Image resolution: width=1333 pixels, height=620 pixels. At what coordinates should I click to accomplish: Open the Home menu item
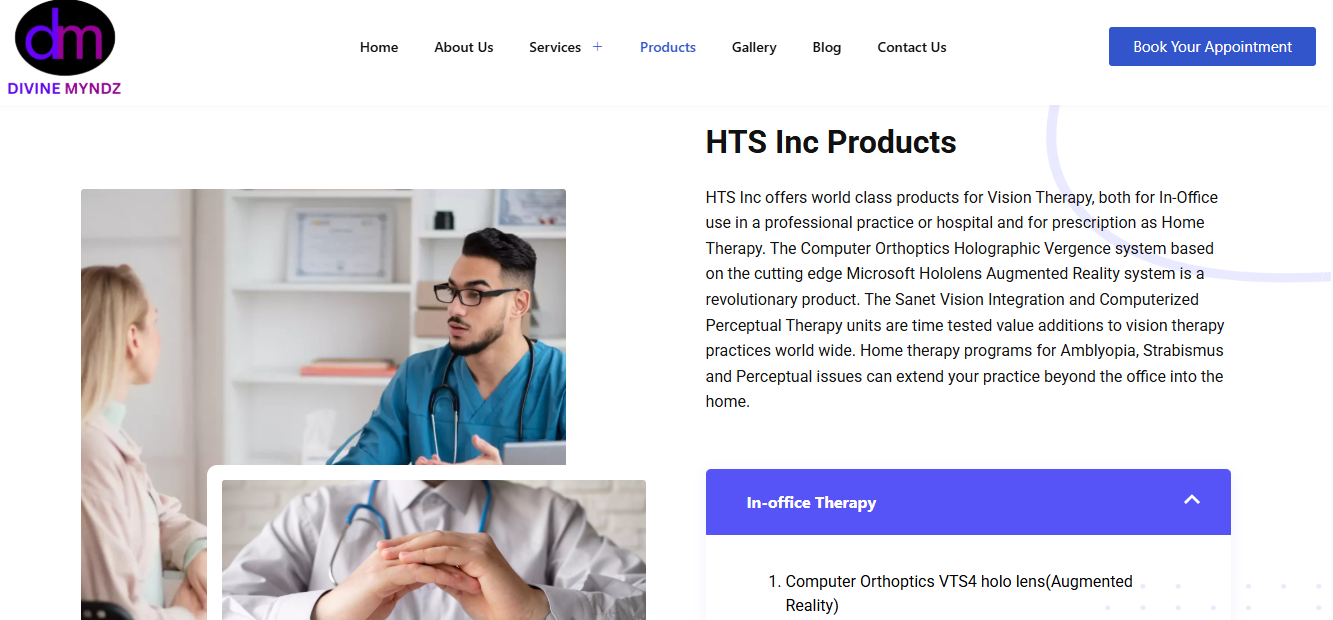pyautogui.click(x=379, y=47)
